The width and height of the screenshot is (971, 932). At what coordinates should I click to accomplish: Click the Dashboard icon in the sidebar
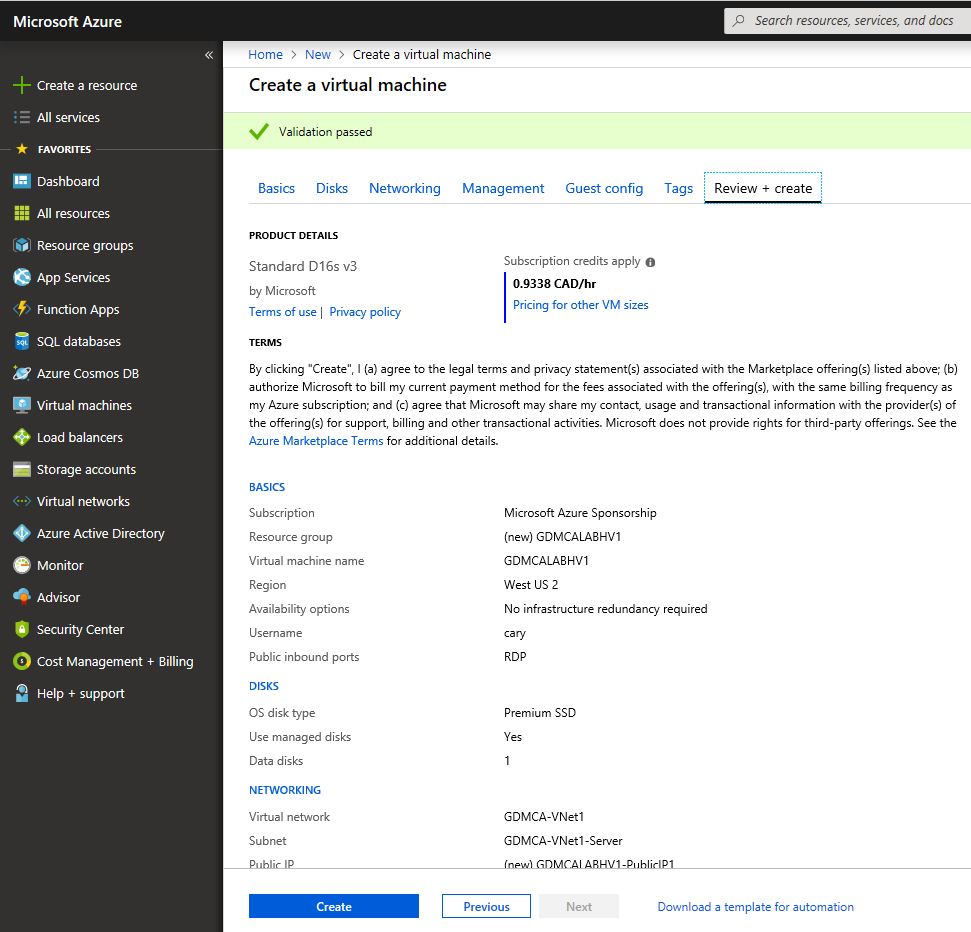22,181
